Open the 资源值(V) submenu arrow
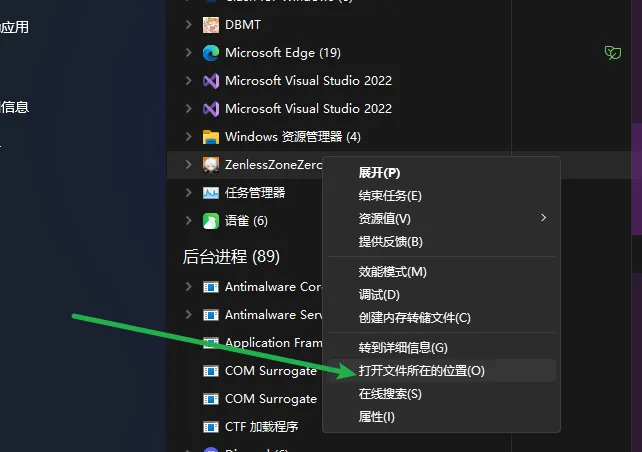This screenshot has width=642, height=452. (543, 218)
